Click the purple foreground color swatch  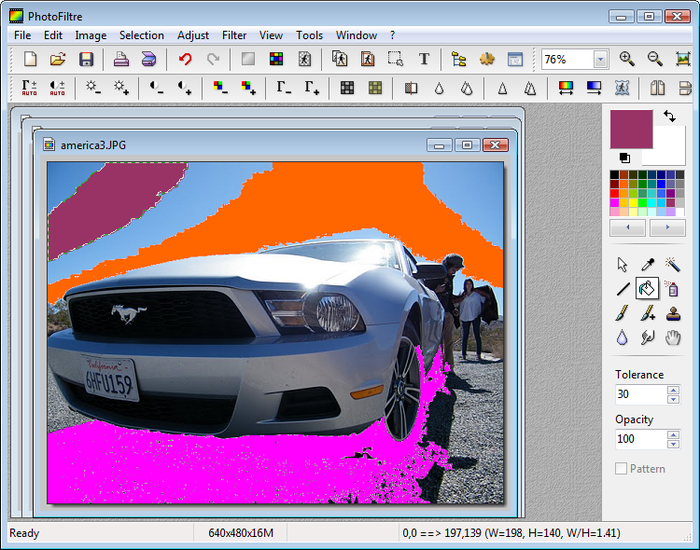[x=630, y=130]
